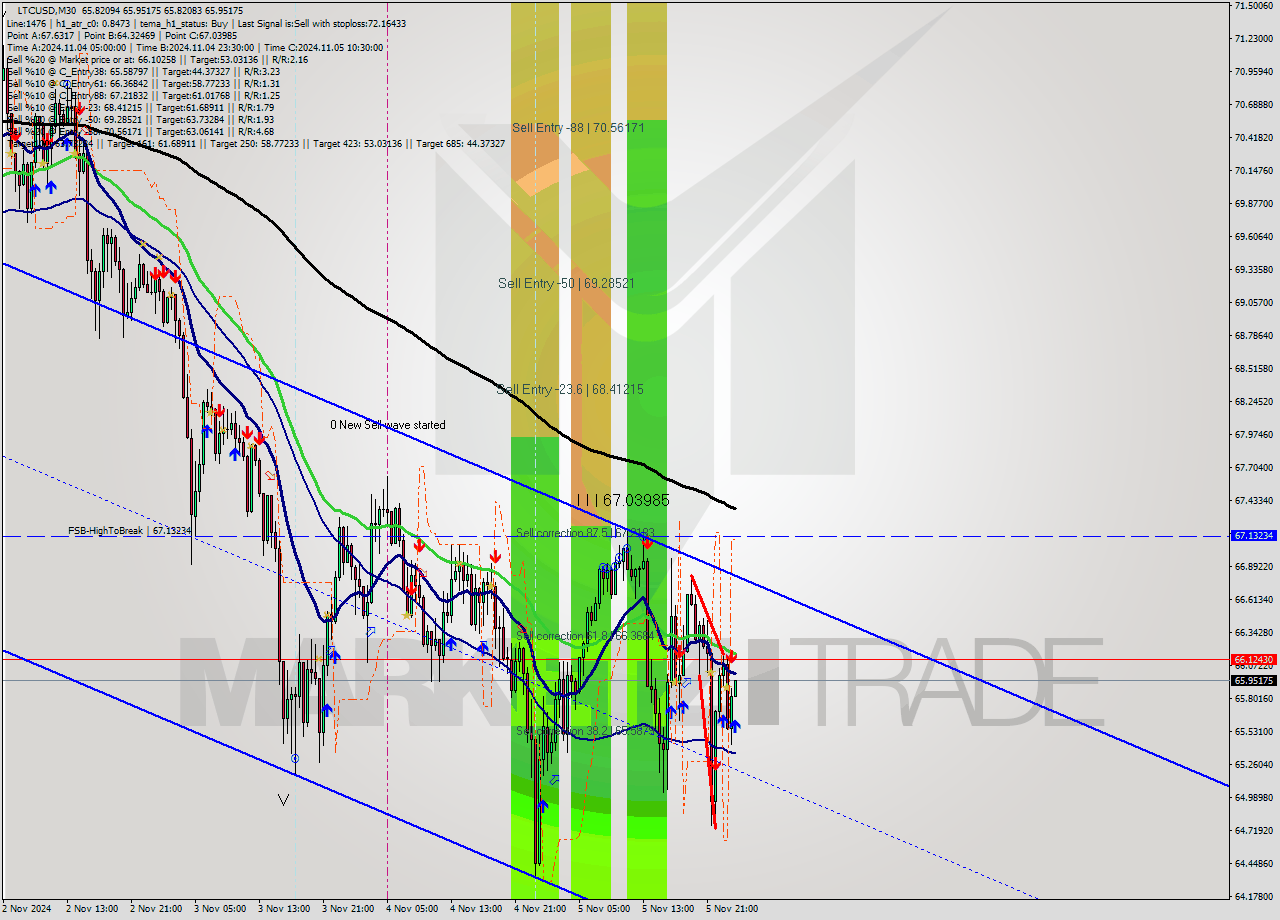
Task: Click the LTCUSD,M30 symbol title text
Action: click(x=48, y=10)
